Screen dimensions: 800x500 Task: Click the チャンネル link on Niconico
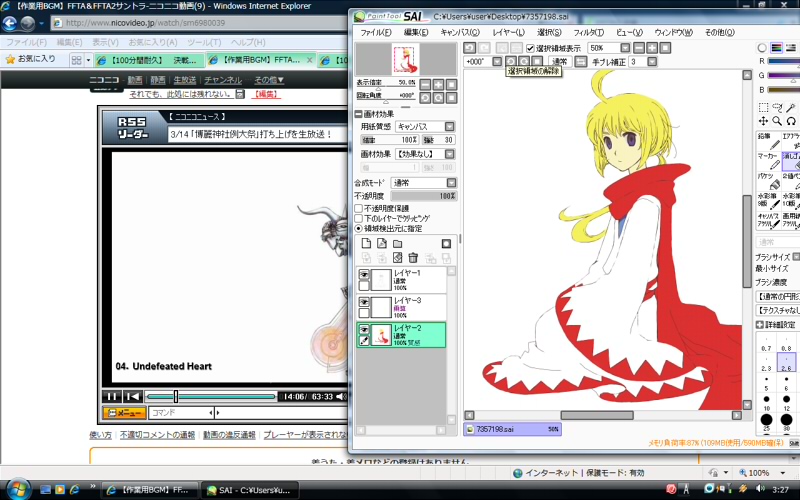pyautogui.click(x=223, y=80)
